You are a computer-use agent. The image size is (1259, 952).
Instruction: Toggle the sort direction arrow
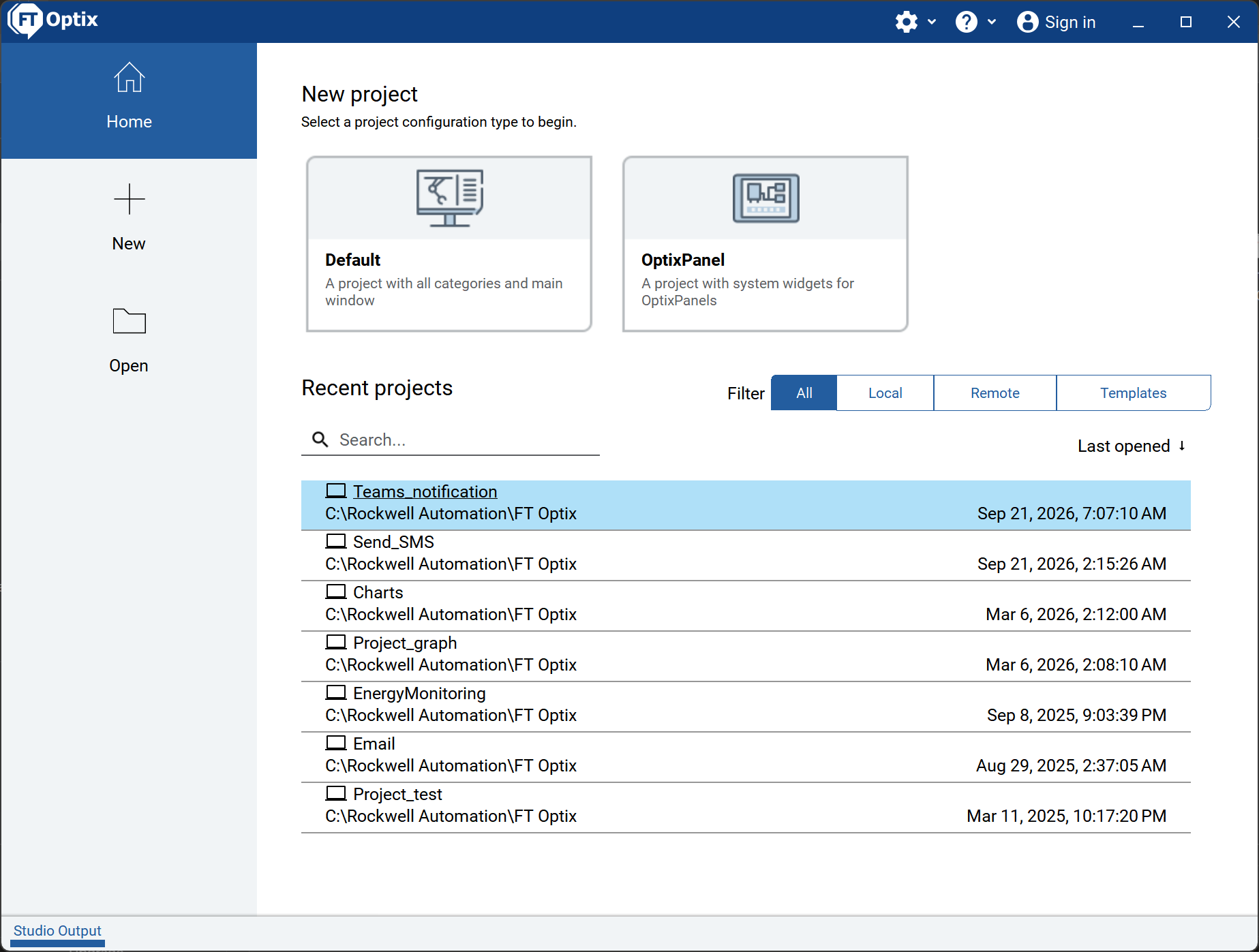[1182, 446]
